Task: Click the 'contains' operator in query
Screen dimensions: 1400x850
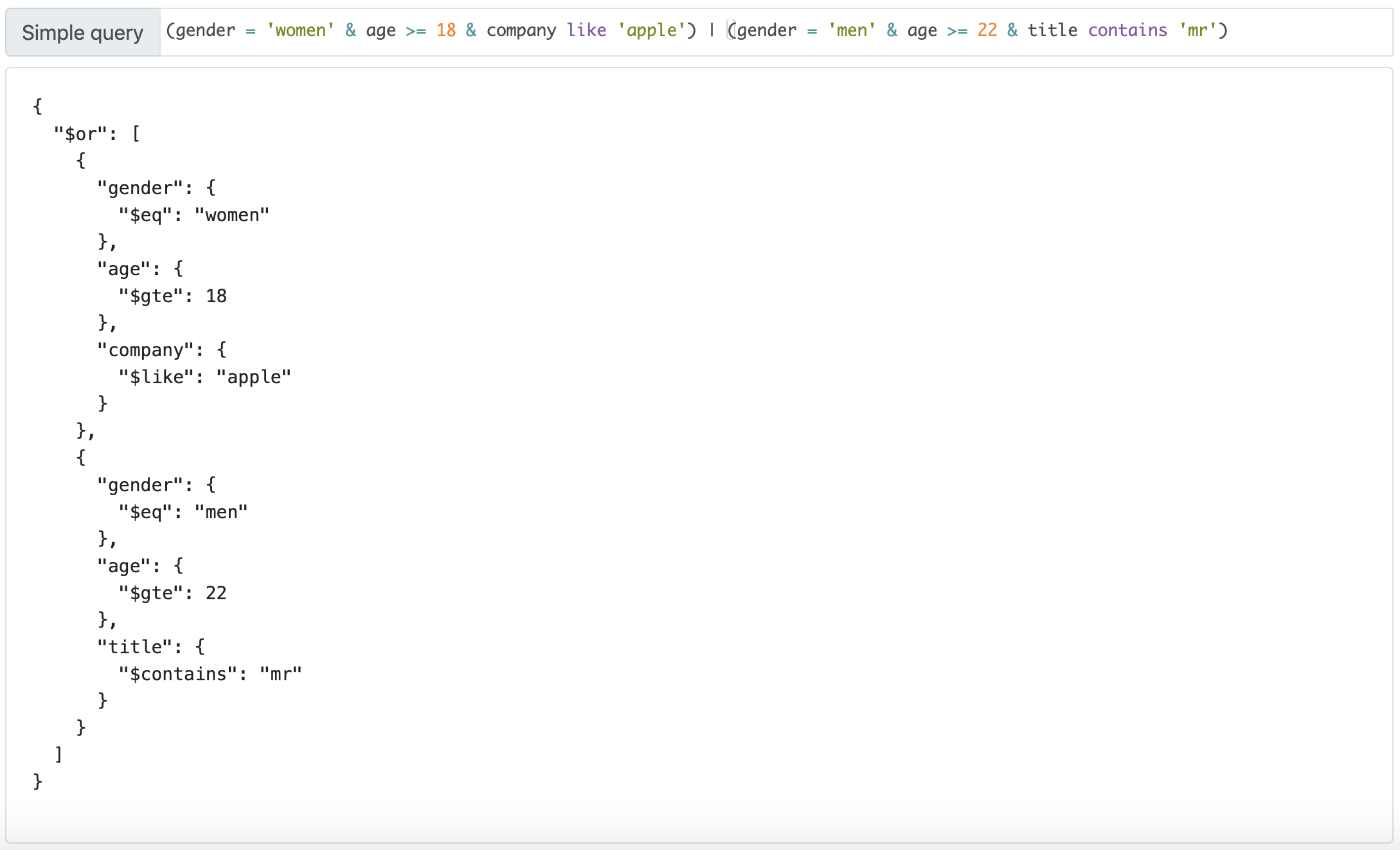Action: tap(1127, 30)
